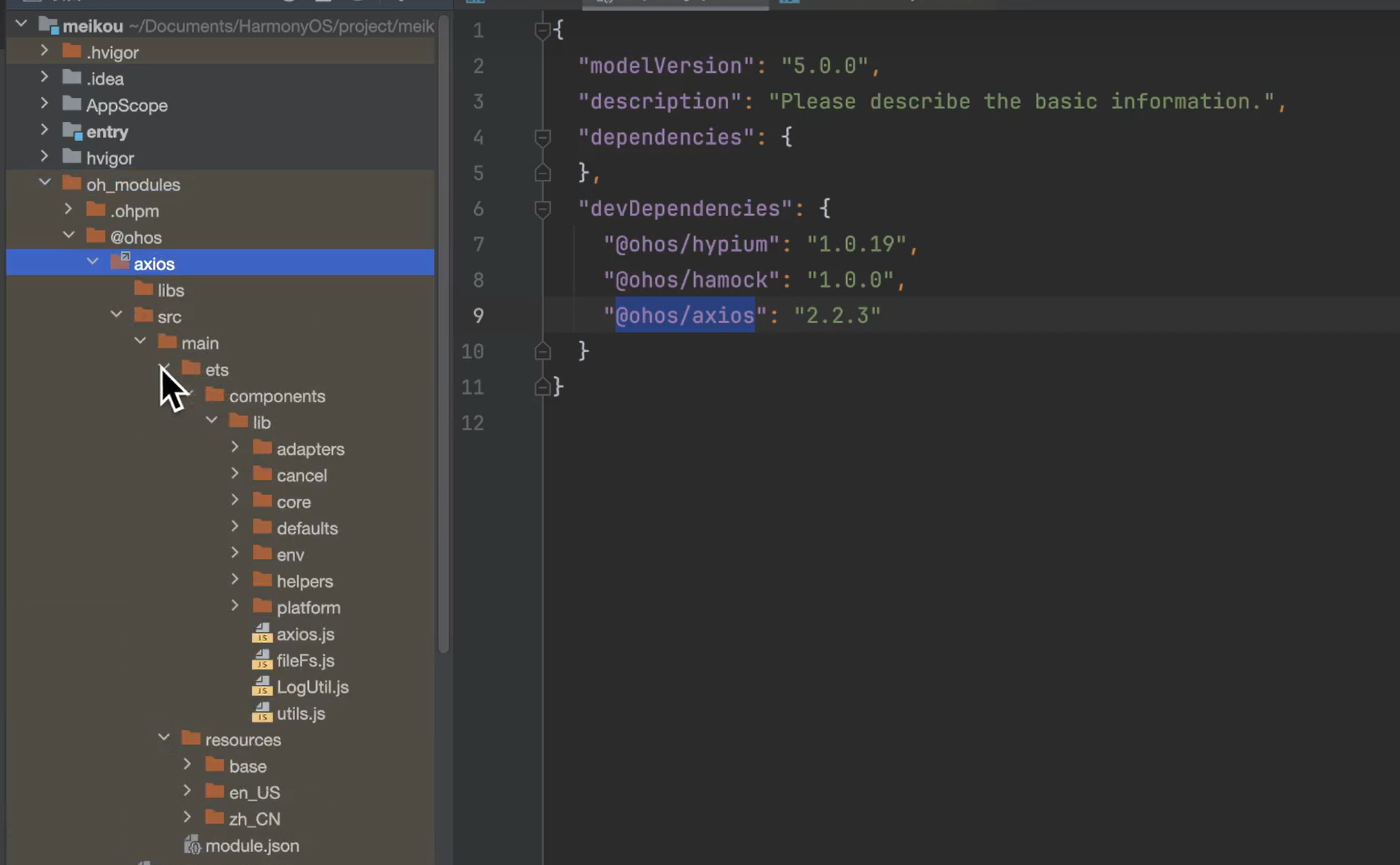Viewport: 1400px width, 865px height.
Task: Click the axios package folder icon
Action: 120,261
